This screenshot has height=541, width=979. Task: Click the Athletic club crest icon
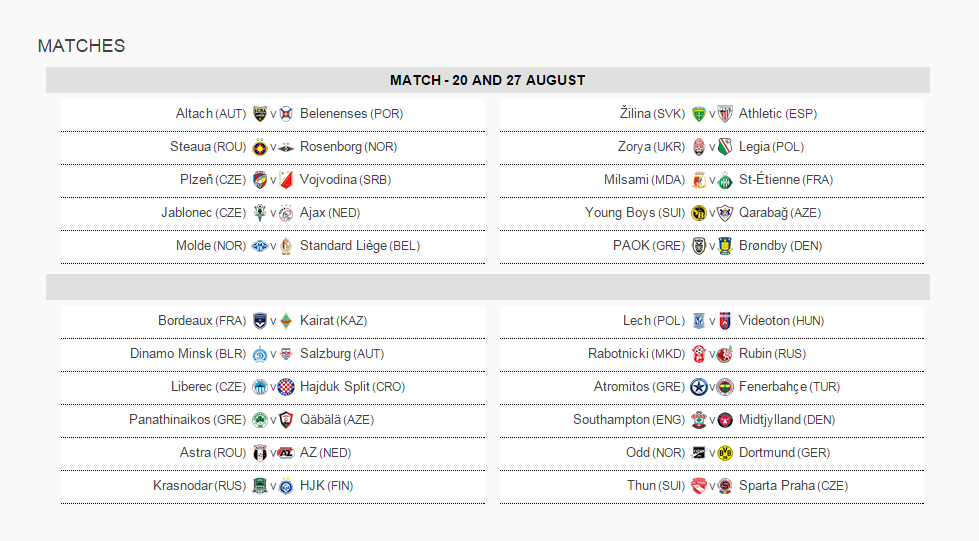click(725, 114)
